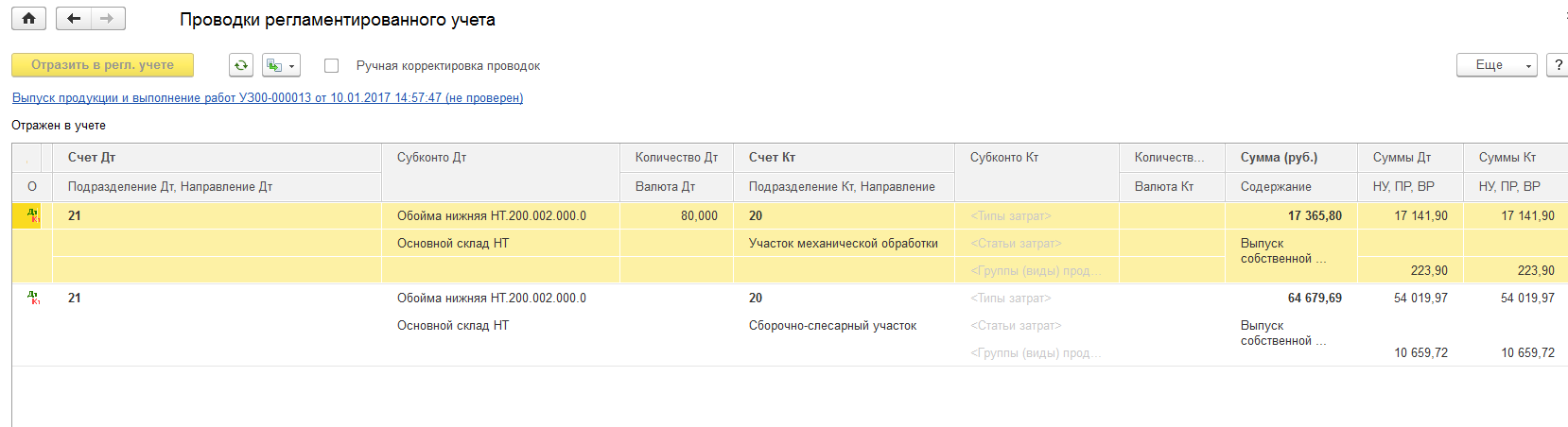The height and width of the screenshot is (427, 1568).
Task: Click the Home icon button
Action: (28, 19)
